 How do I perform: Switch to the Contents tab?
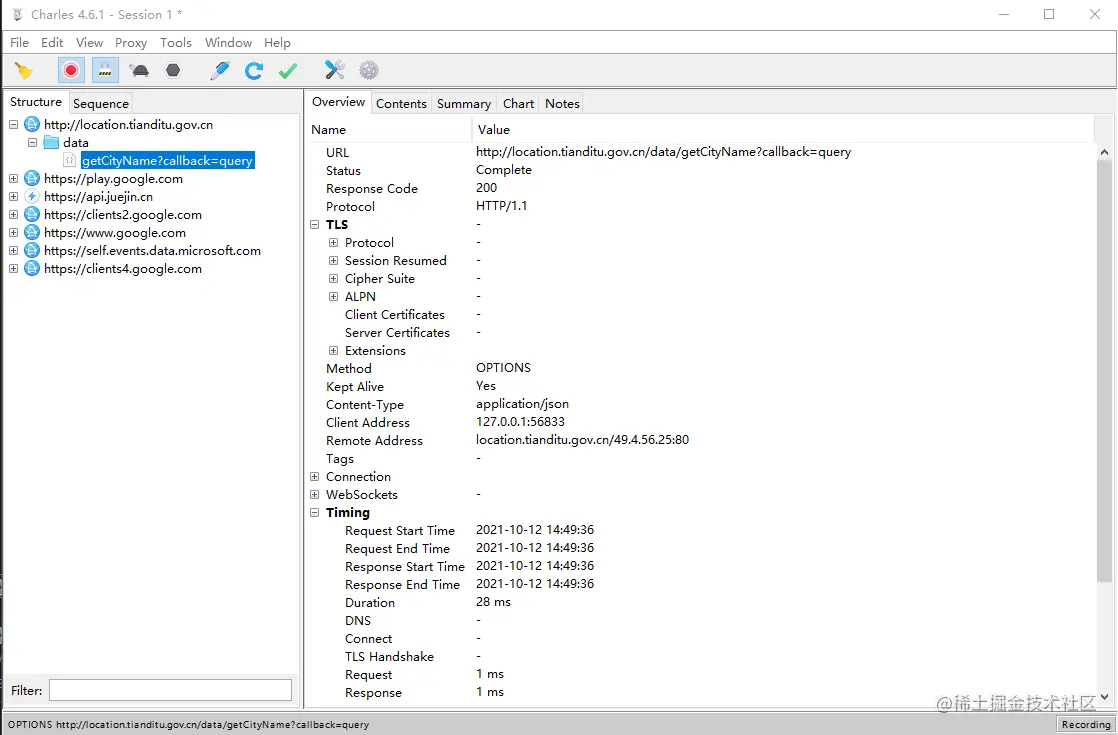(x=401, y=103)
